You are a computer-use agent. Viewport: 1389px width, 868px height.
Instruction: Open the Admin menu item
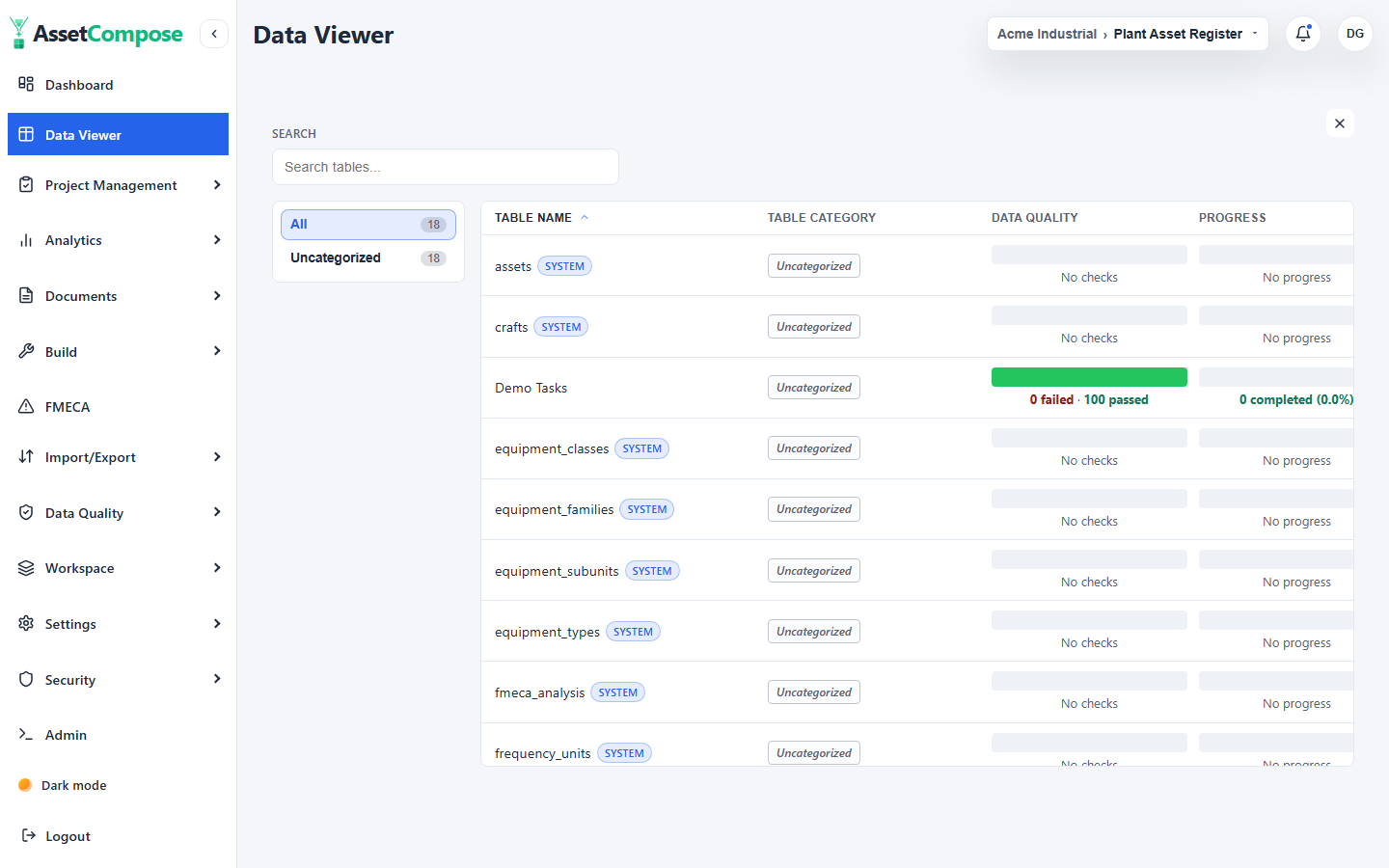pos(118,734)
